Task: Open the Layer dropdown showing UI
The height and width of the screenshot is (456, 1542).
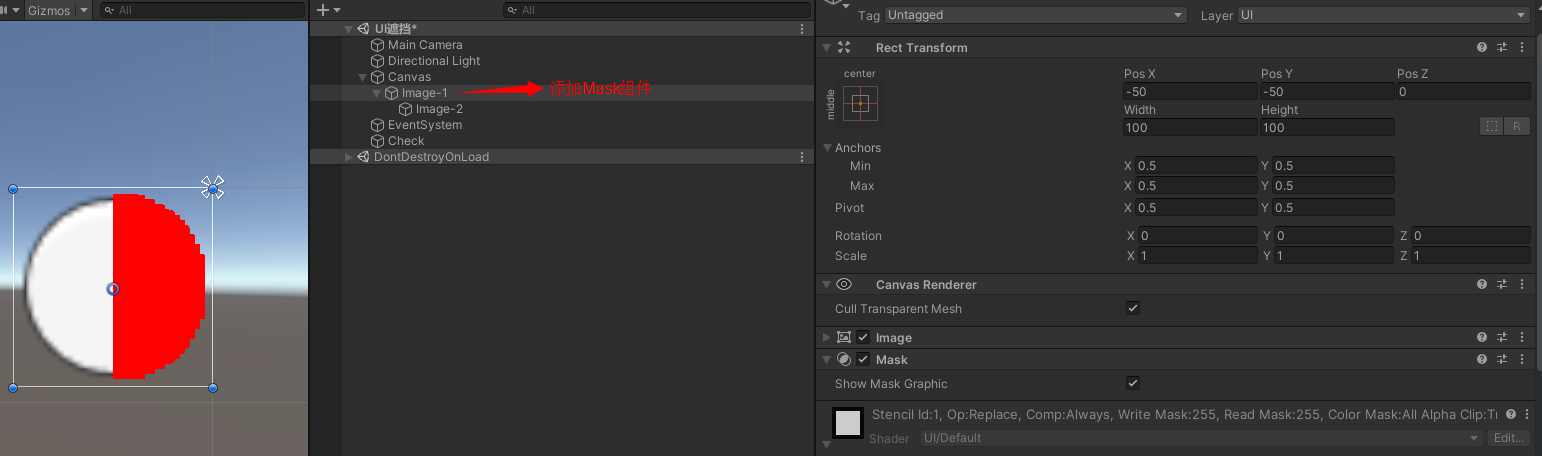Action: 1384,15
